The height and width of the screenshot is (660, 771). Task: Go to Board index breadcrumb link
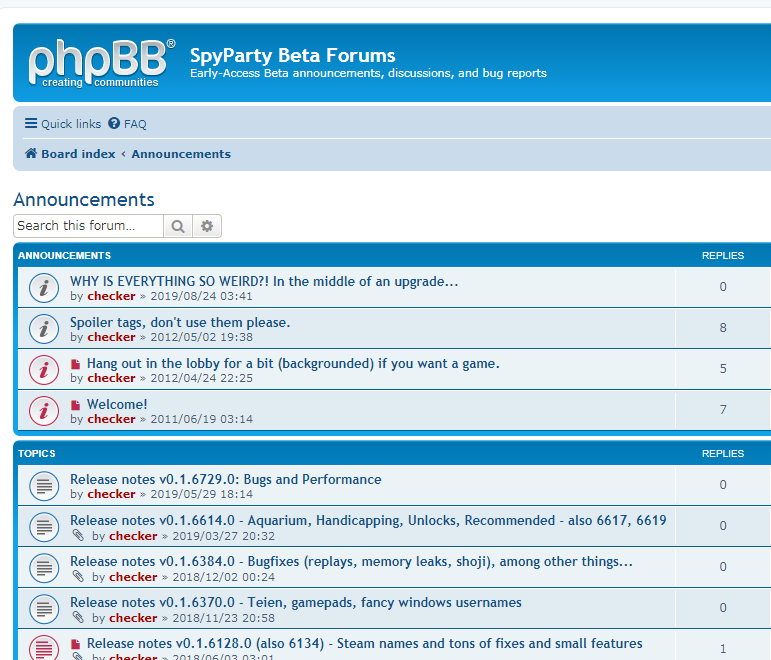78,154
